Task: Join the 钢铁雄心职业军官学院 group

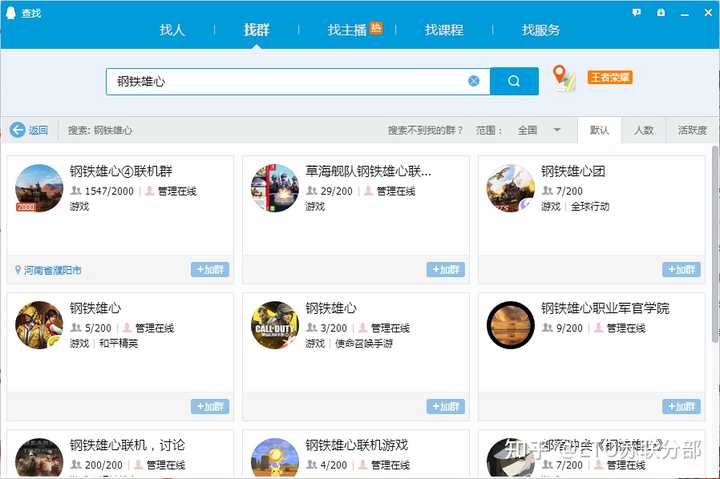Action: (x=681, y=406)
